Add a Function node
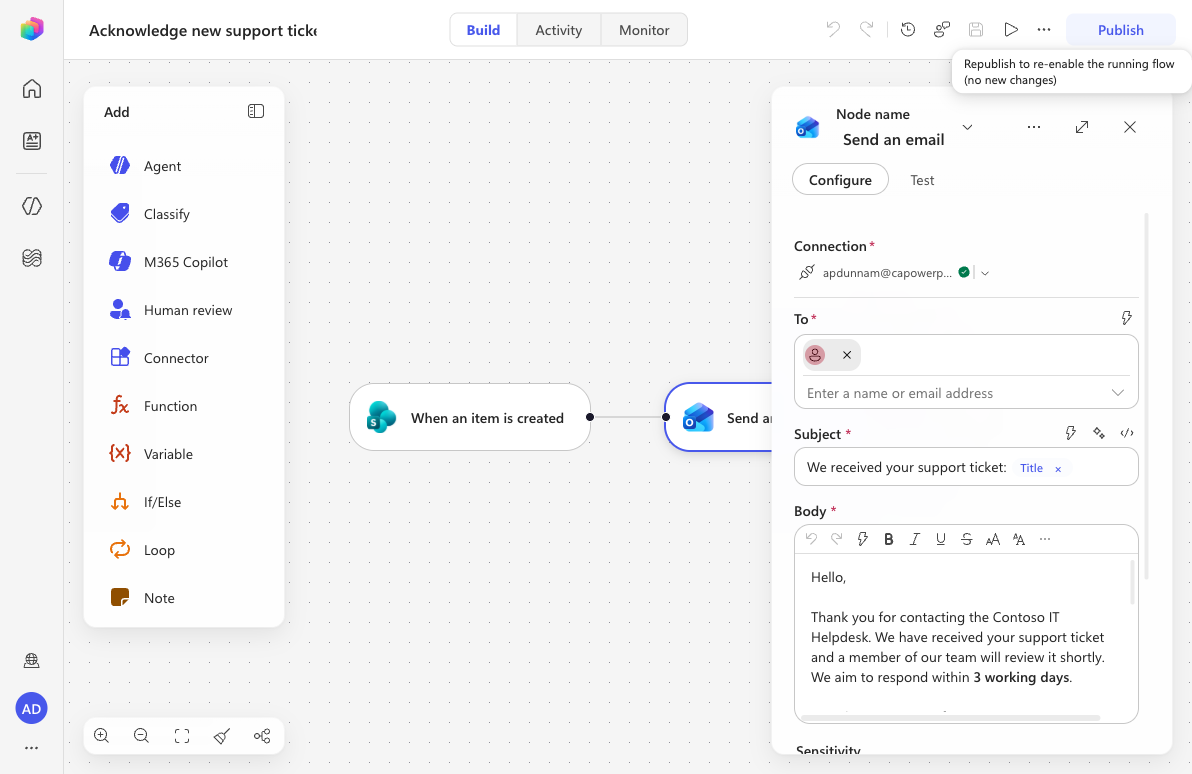The height and width of the screenshot is (774, 1192). [184, 406]
